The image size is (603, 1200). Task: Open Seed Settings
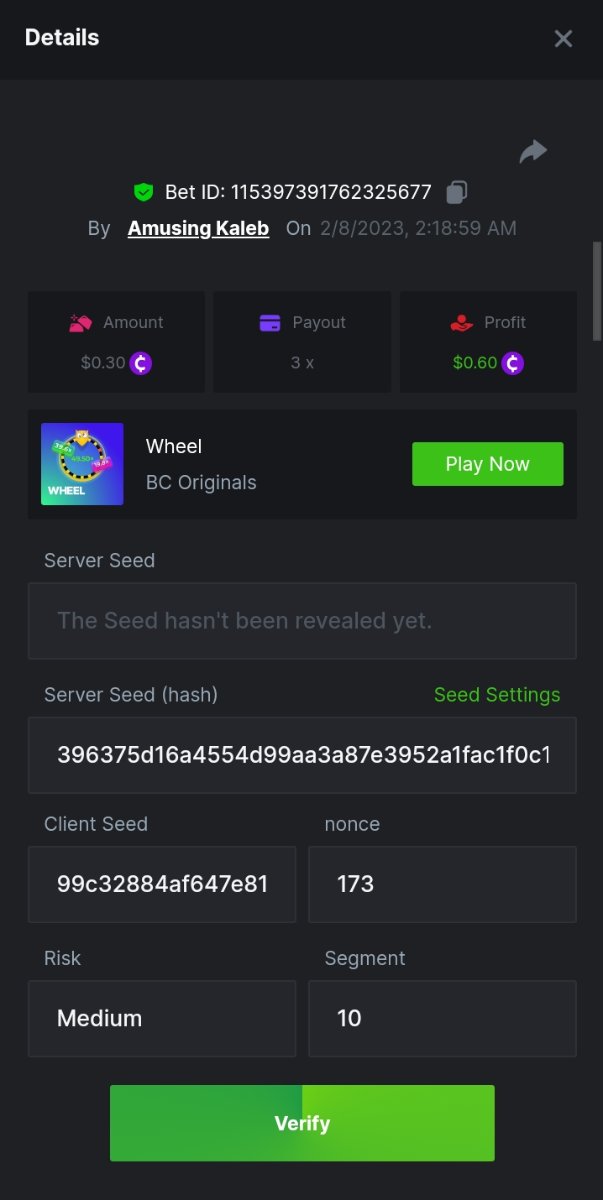(x=497, y=694)
